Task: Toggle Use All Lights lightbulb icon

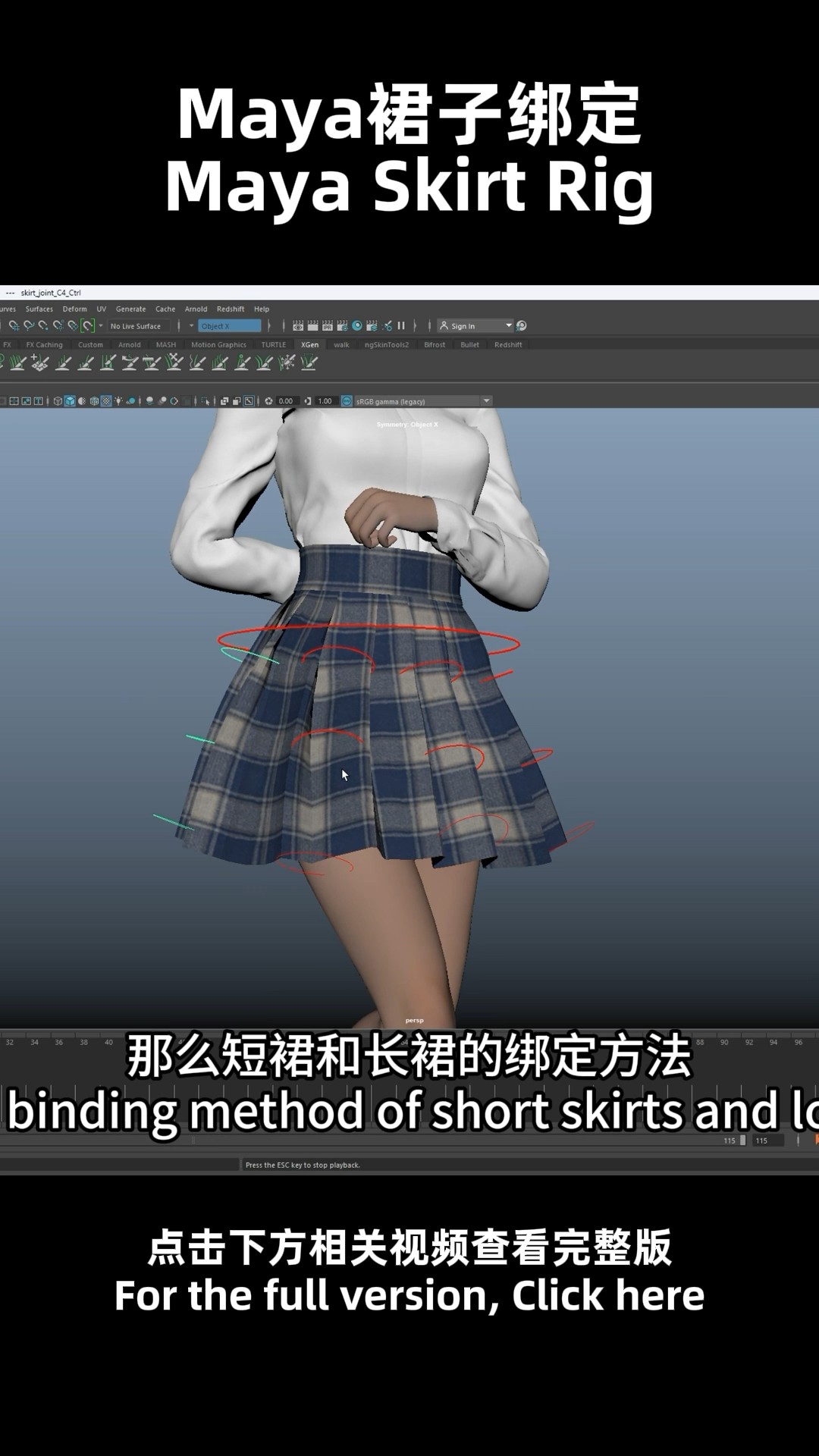Action: coord(118,400)
